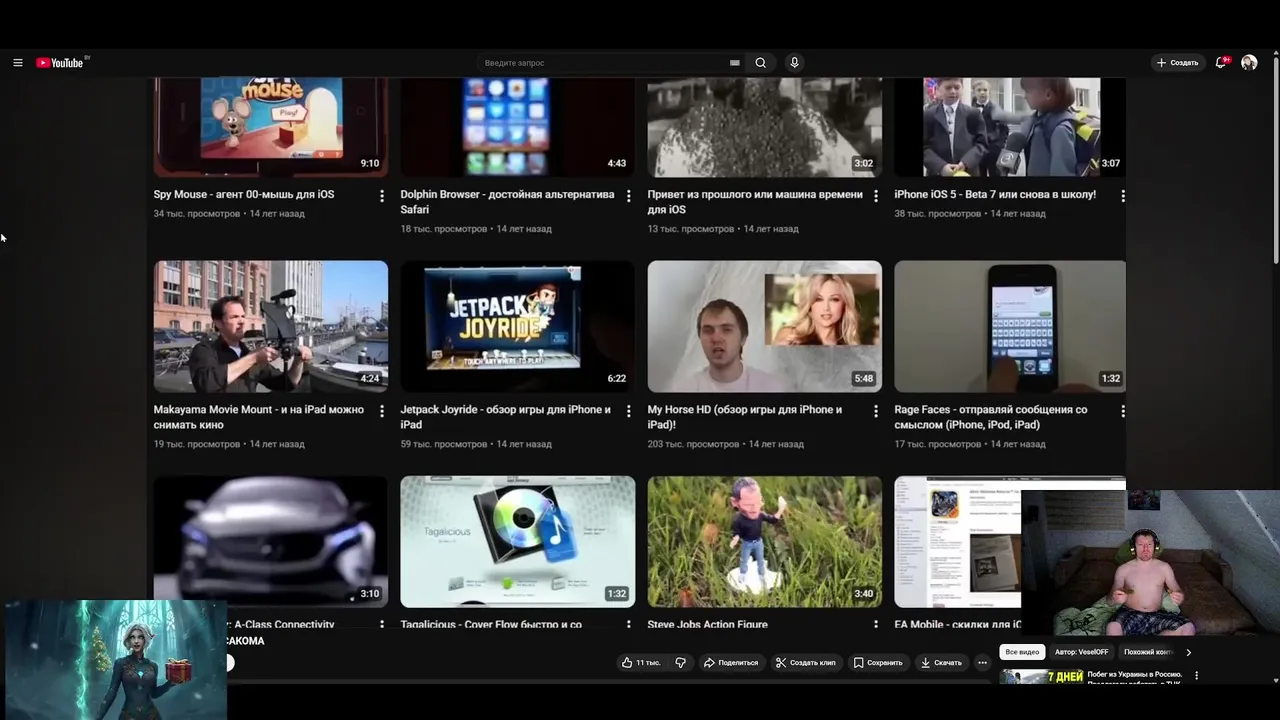Dislike the video with thumbs-down
1280x720 pixels.
click(681, 662)
